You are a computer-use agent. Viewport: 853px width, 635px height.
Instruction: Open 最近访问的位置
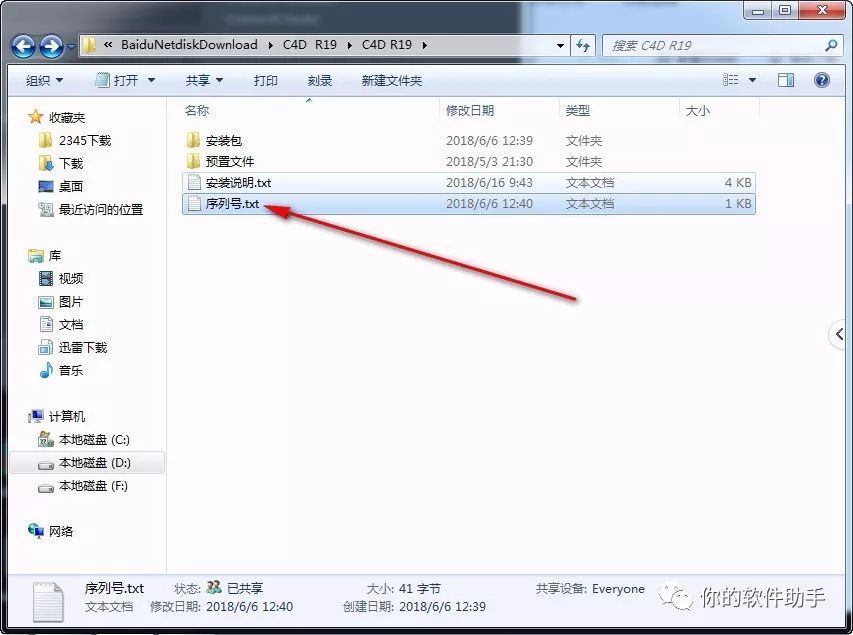click(101, 209)
